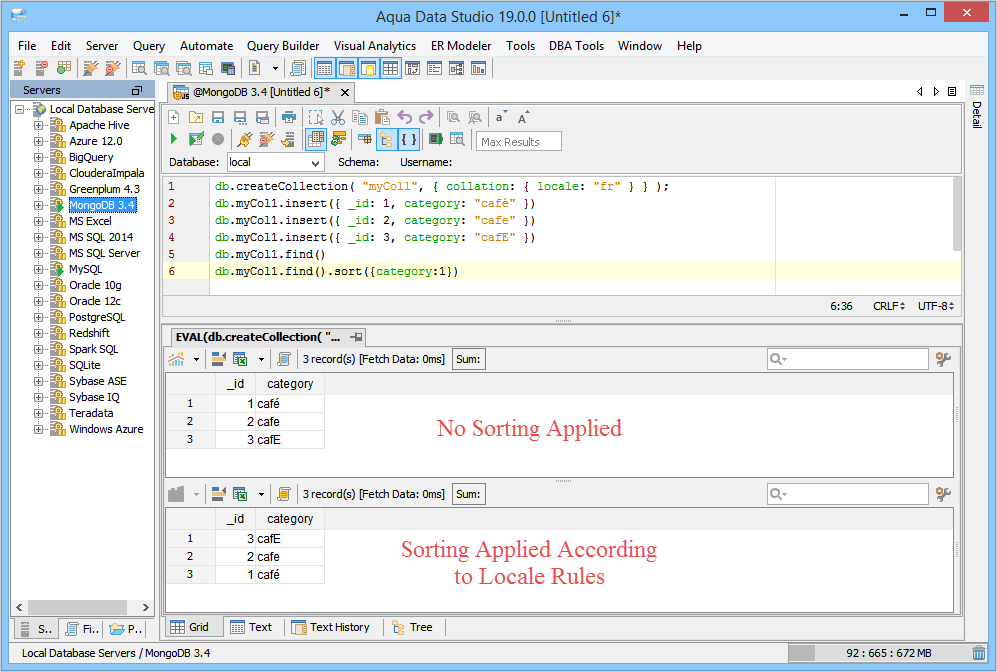Click the Print icon in editor toolbar

[289, 117]
